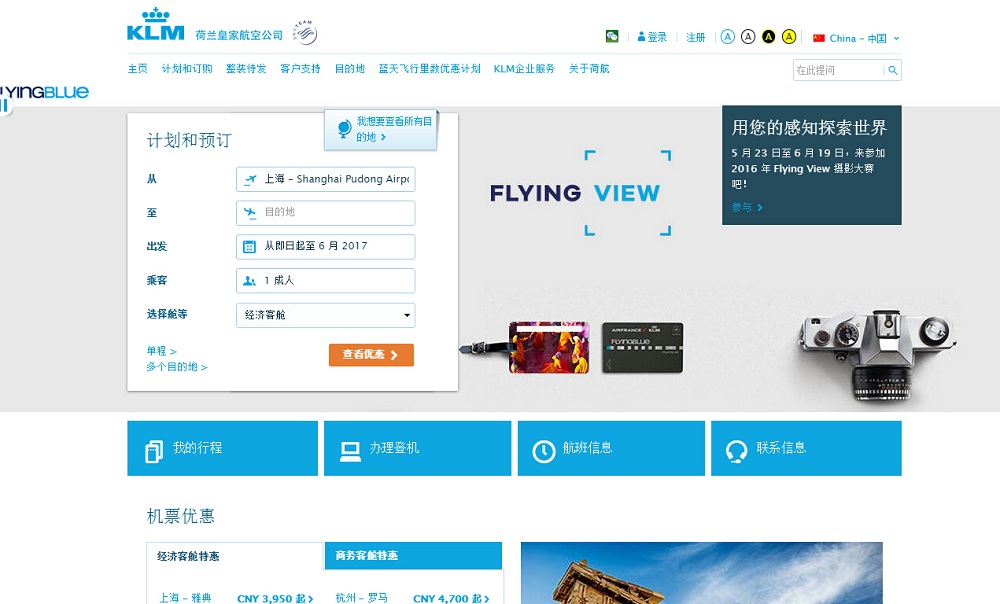Open the SkyTeam alliance logo
Screen dimensions: 1000x604
(x=305, y=33)
